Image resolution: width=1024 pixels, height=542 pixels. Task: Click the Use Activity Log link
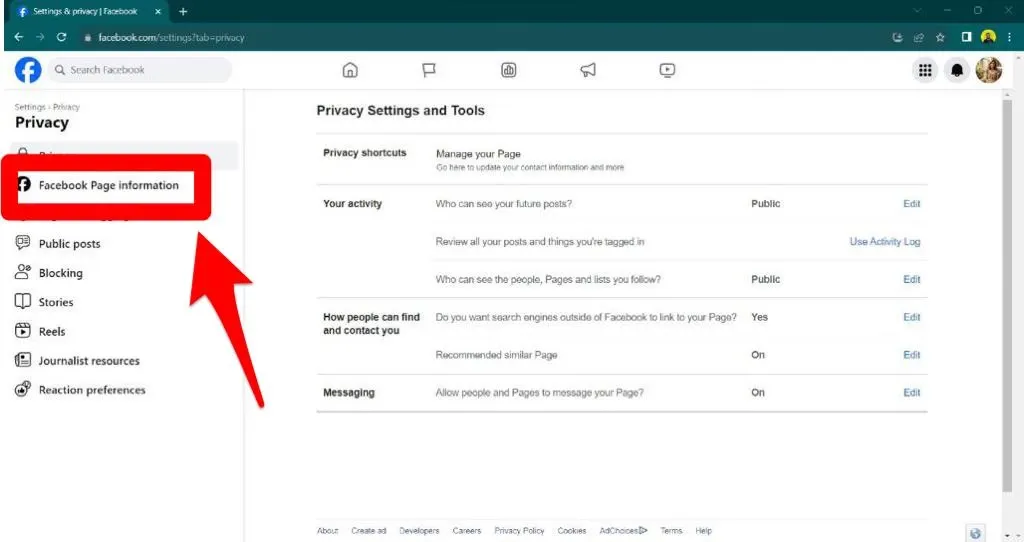[884, 242]
